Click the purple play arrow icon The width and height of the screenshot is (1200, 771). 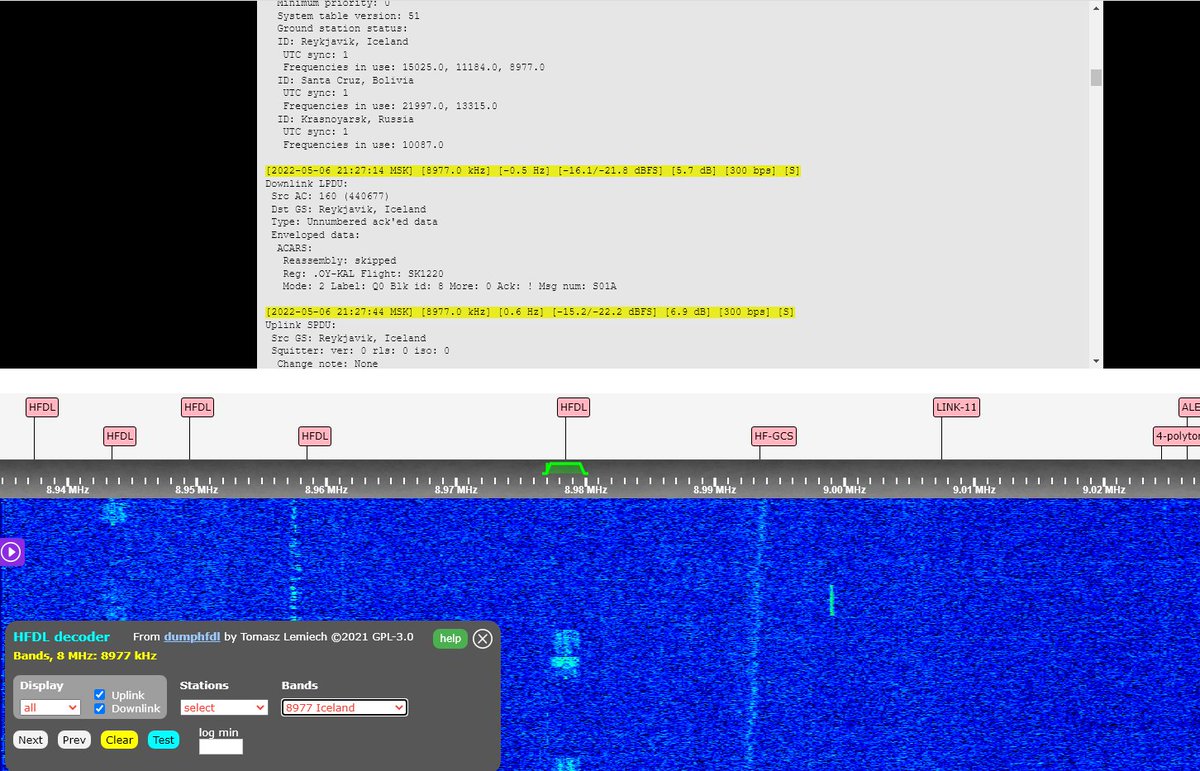pos(11,551)
